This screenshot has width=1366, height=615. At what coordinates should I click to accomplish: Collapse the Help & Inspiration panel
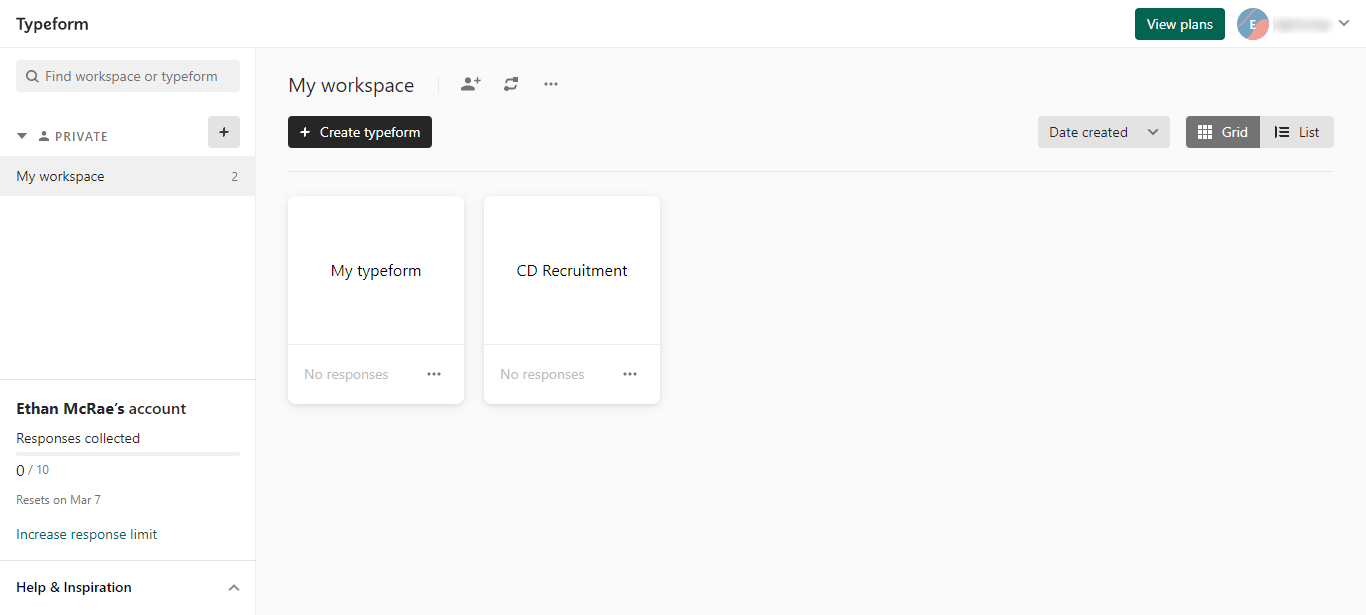[234, 588]
